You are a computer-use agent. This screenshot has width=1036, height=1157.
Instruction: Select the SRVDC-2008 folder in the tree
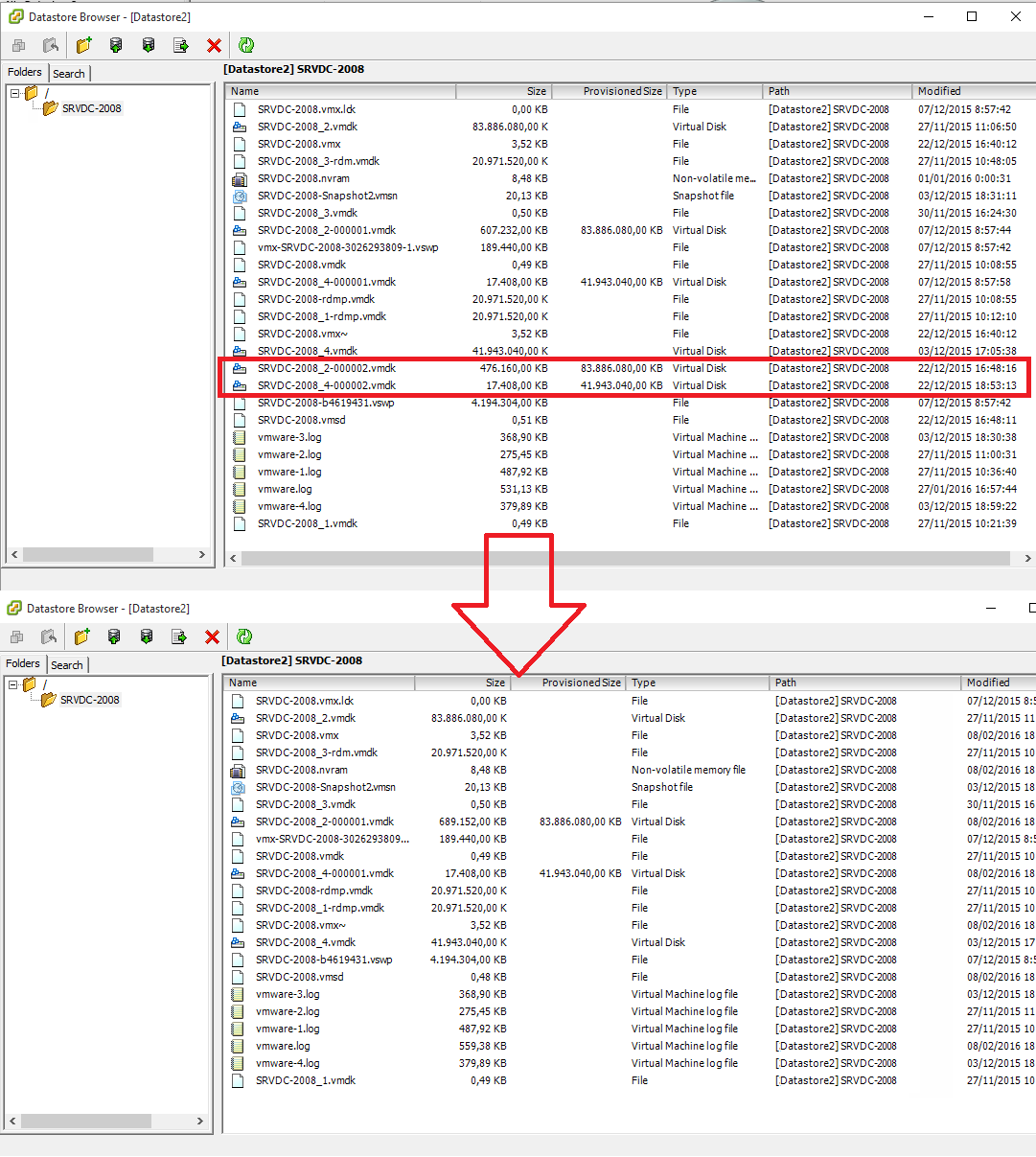point(91,108)
